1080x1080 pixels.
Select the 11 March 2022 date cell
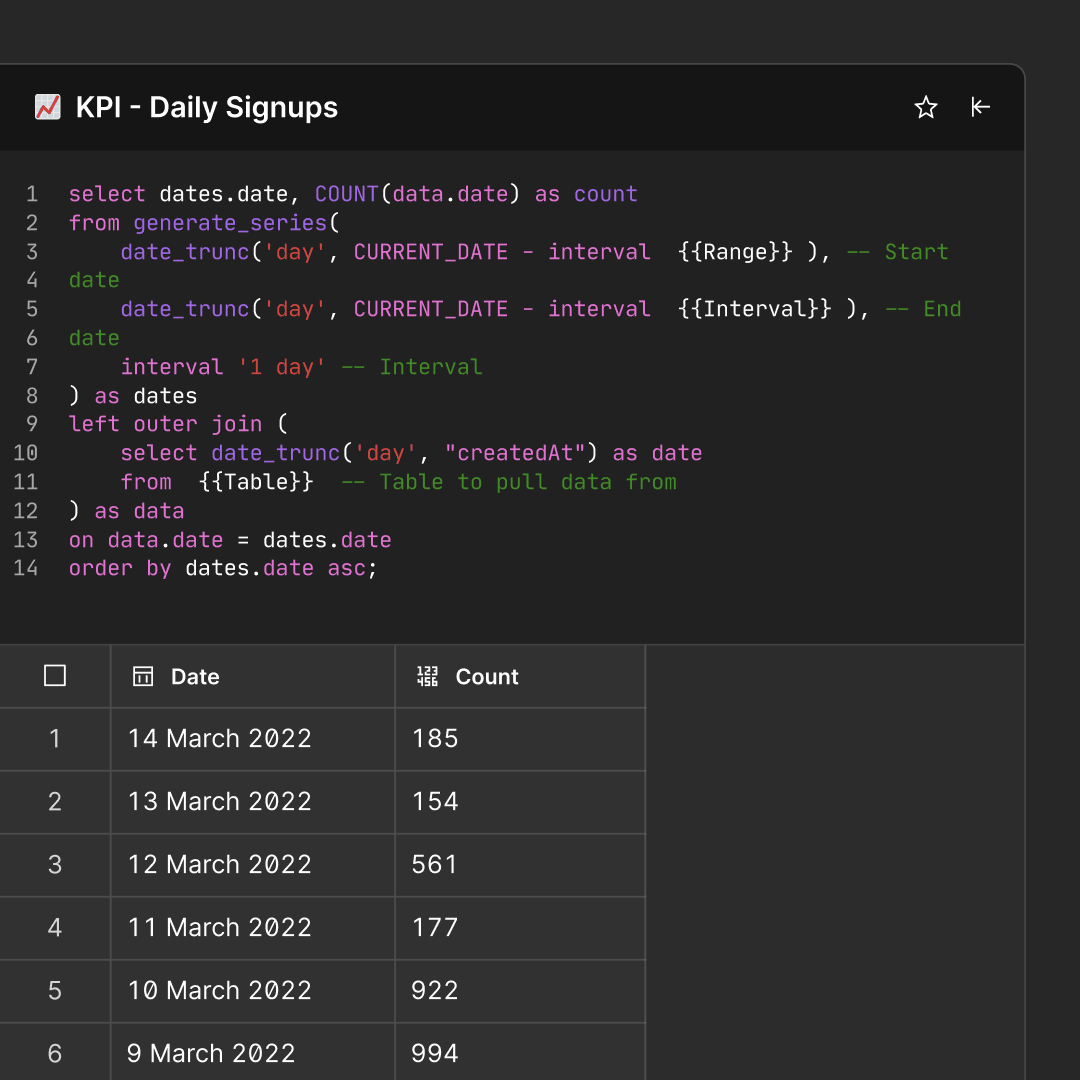click(253, 928)
